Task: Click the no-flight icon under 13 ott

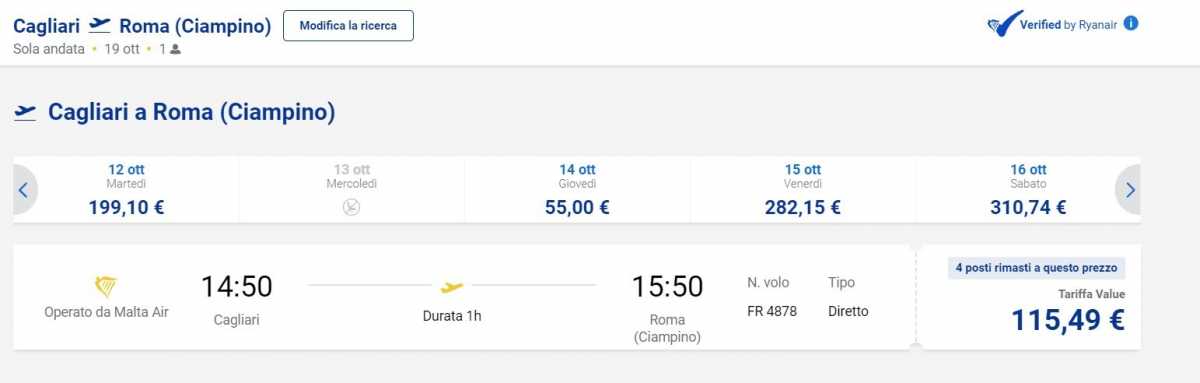Action: coord(352,208)
